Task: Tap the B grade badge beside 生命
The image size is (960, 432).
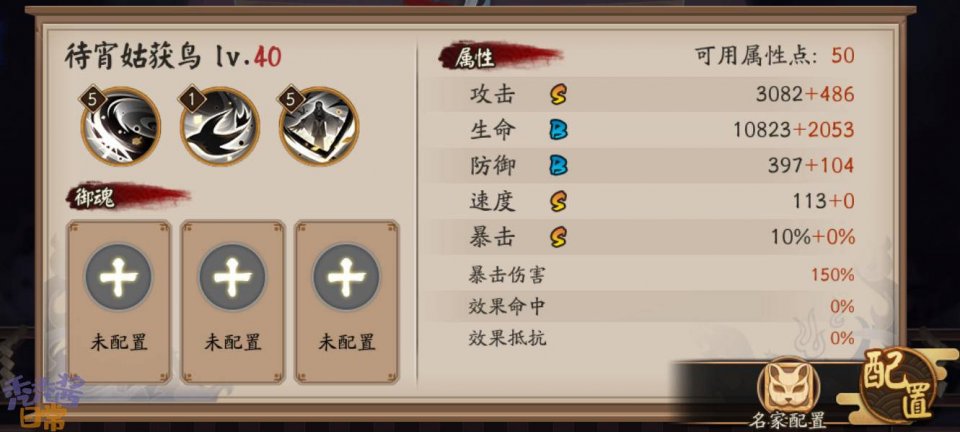Action: [558, 130]
